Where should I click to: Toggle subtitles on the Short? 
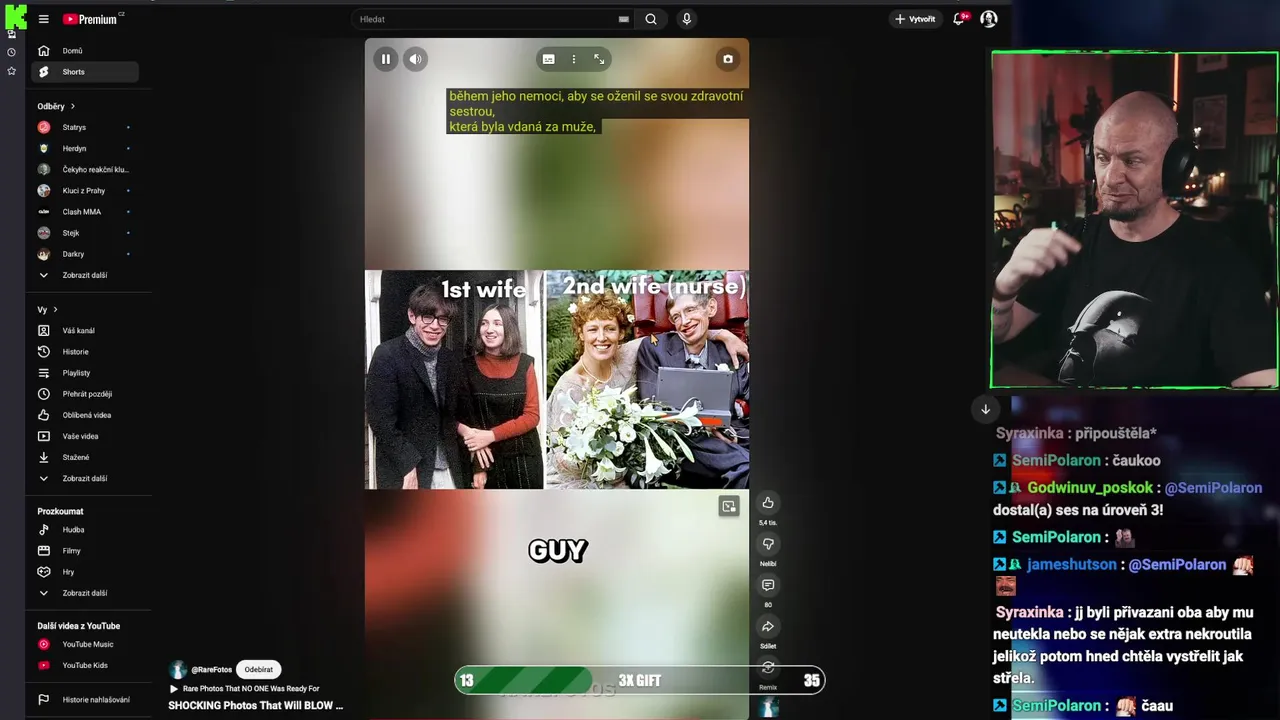(548, 59)
